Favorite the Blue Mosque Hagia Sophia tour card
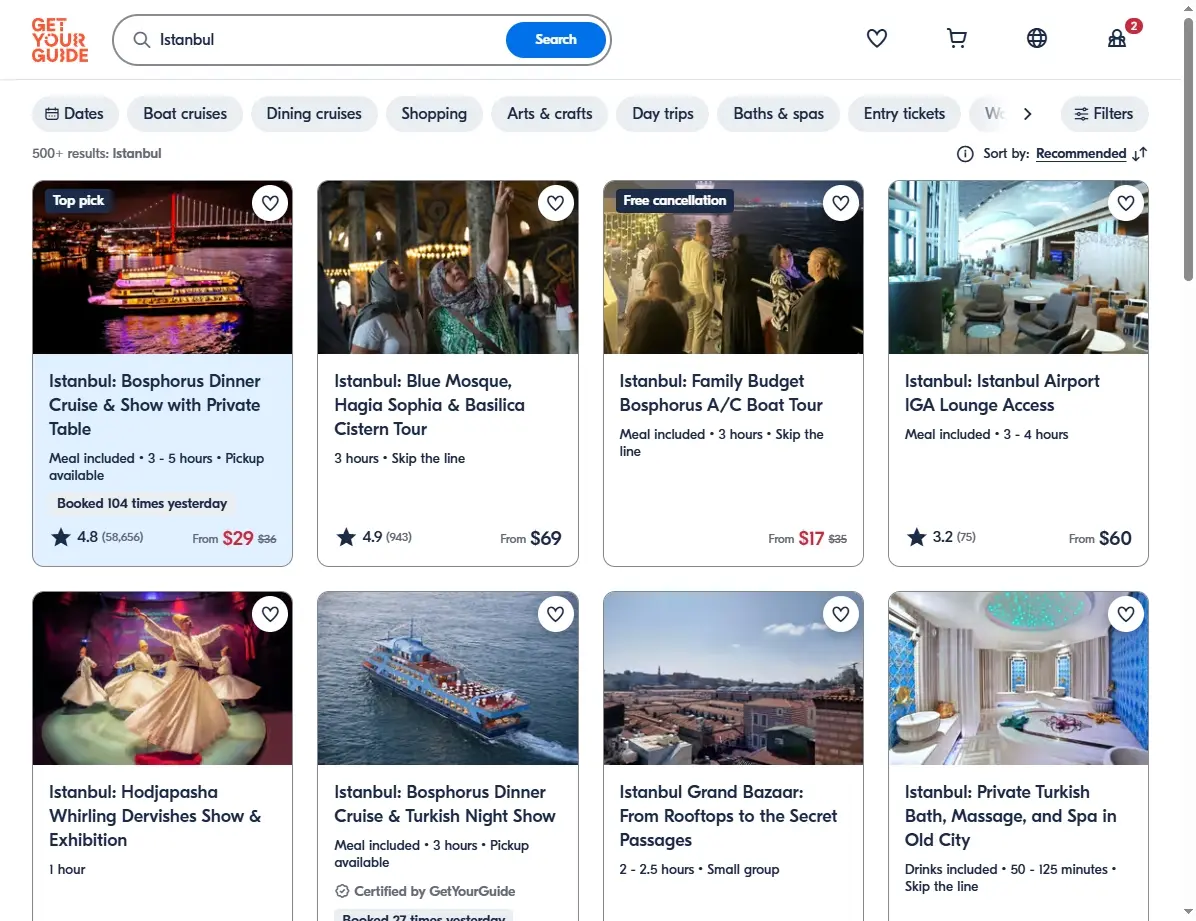The height and width of the screenshot is (921, 1196). point(555,203)
